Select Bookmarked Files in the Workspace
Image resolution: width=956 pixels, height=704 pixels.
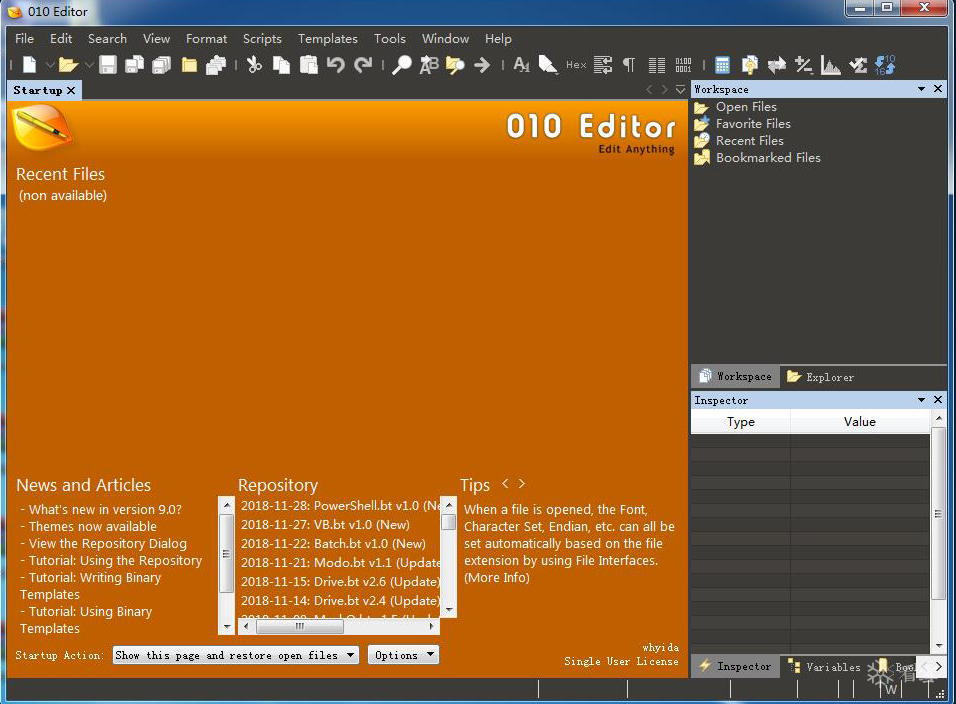tap(768, 158)
